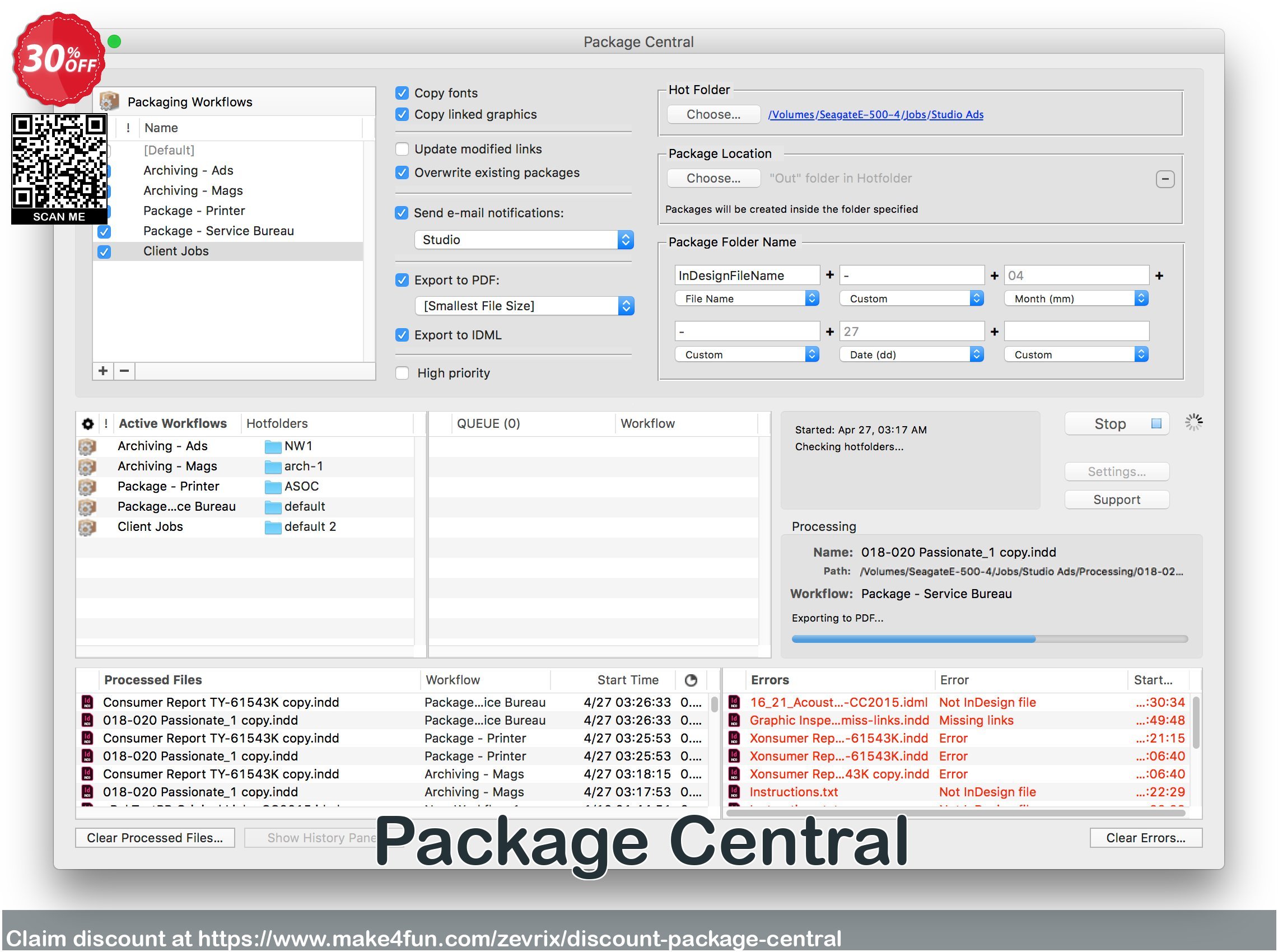Click the workflow icon beside Client Jobs hotfolder row
This screenshot has width=1278, height=952.
[x=87, y=528]
